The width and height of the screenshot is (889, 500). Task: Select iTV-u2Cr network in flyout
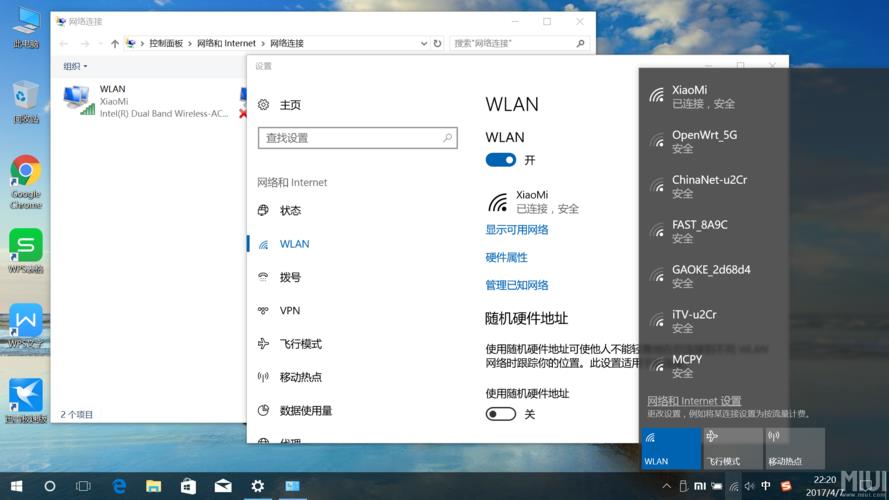pyautogui.click(x=714, y=320)
